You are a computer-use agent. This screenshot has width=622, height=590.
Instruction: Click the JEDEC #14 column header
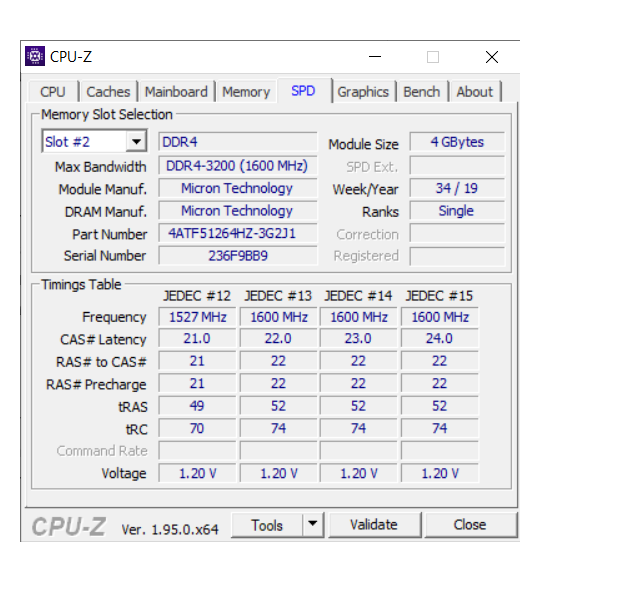click(x=358, y=296)
